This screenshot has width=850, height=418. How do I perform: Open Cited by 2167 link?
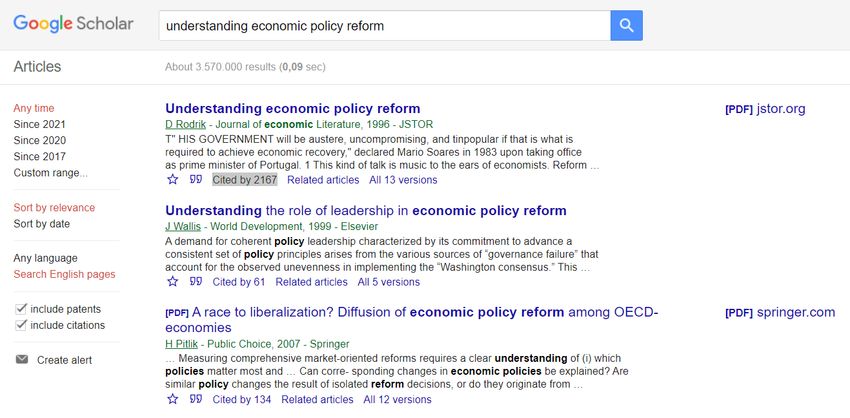244,179
